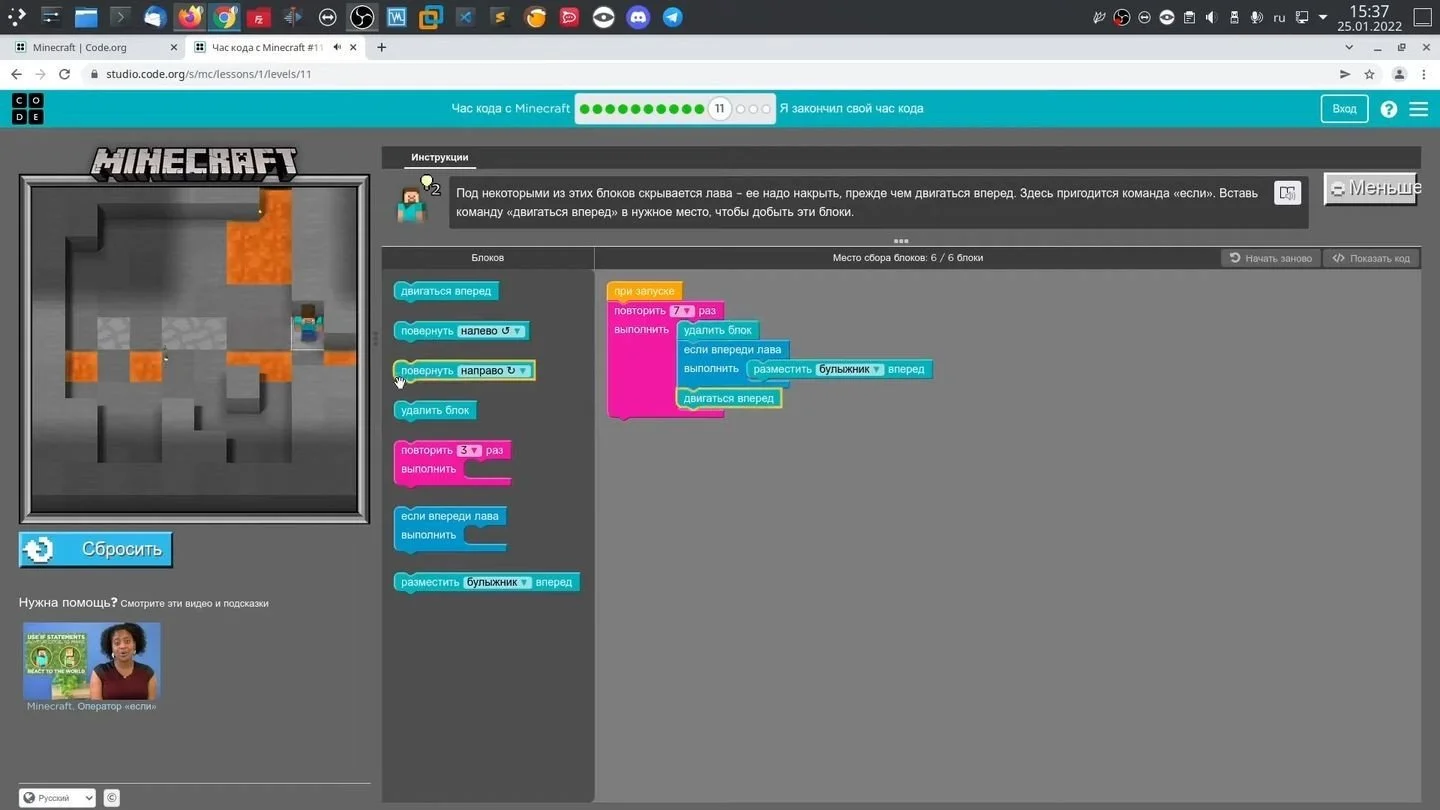Open the Русский language selector
Image resolution: width=1440 pixels, height=810 pixels.
pyautogui.click(x=57, y=798)
